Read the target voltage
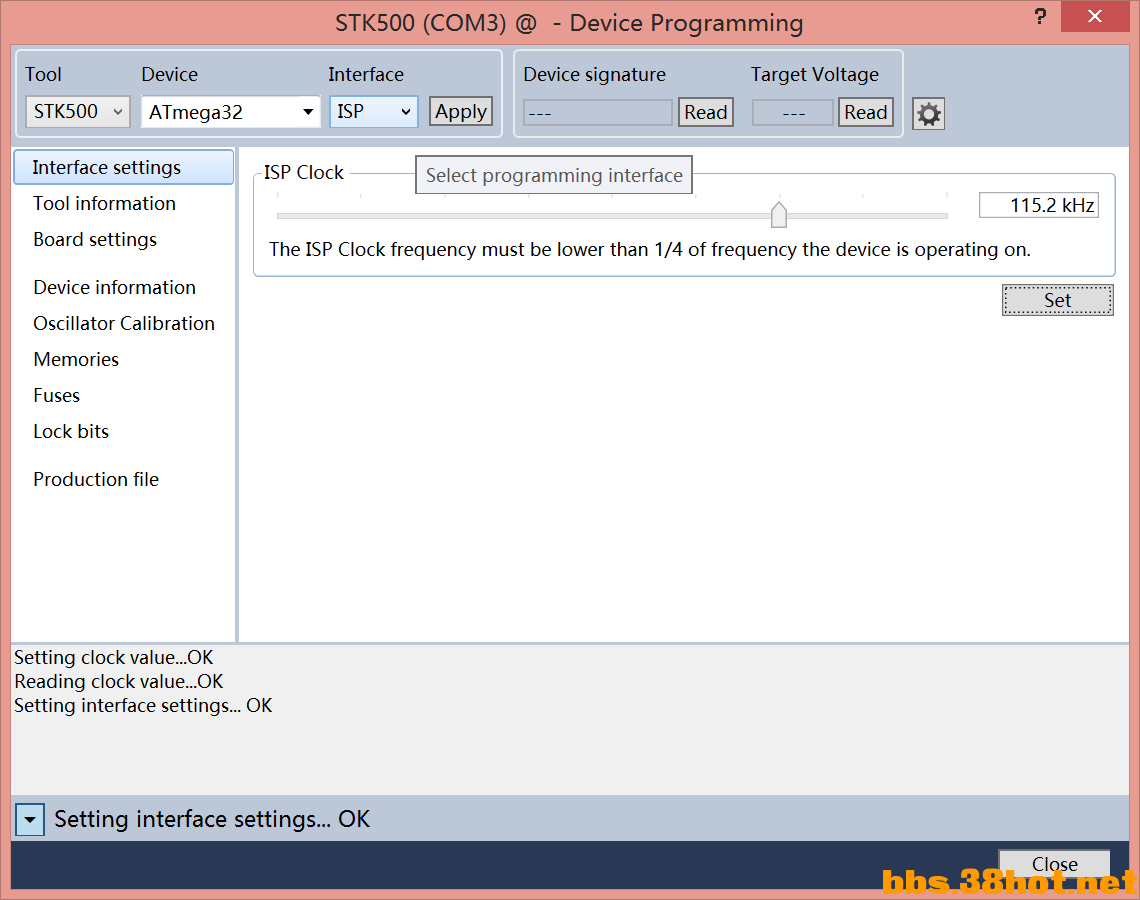This screenshot has width=1140, height=900. tap(865, 113)
